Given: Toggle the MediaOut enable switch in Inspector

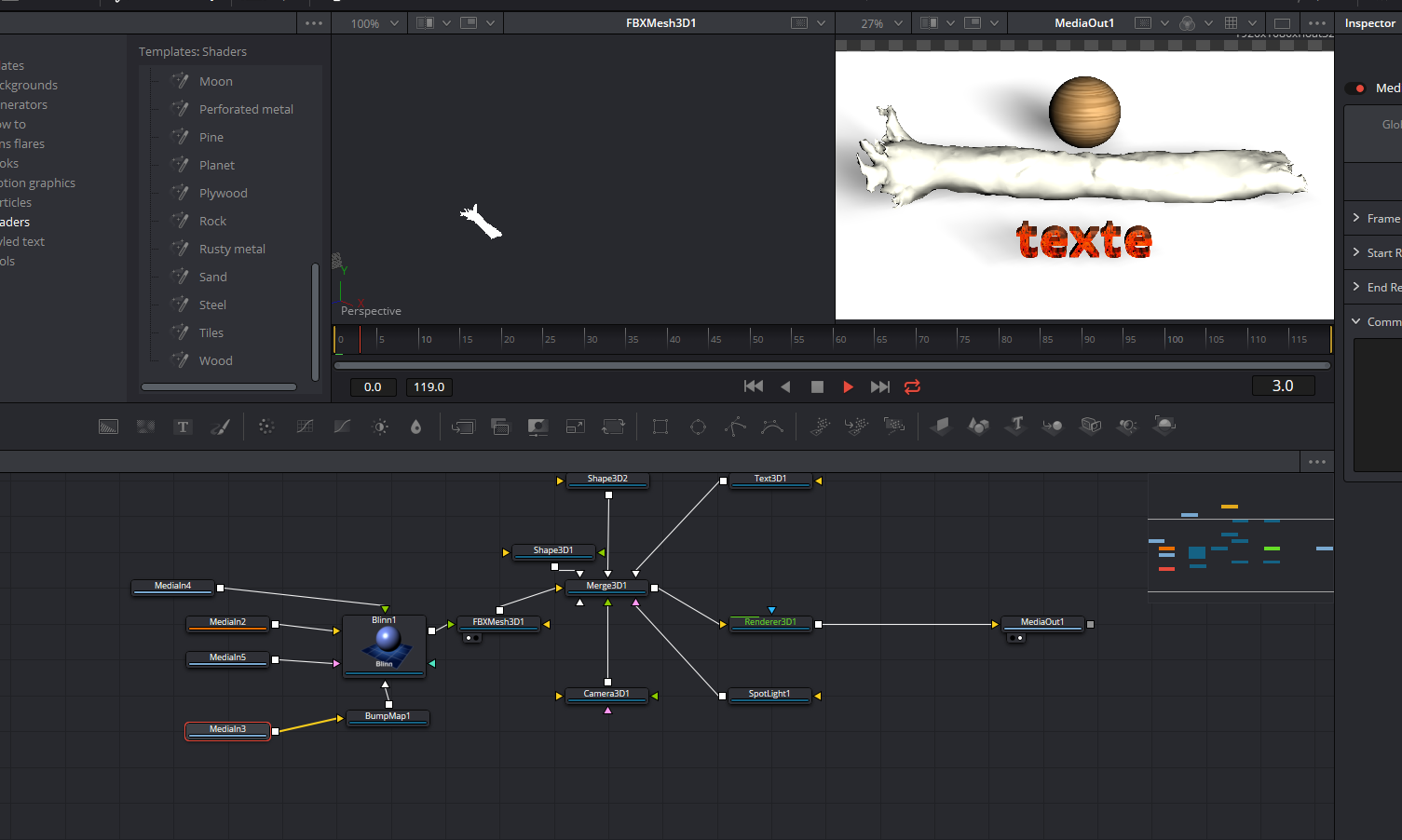Looking at the screenshot, I should pyautogui.click(x=1355, y=88).
